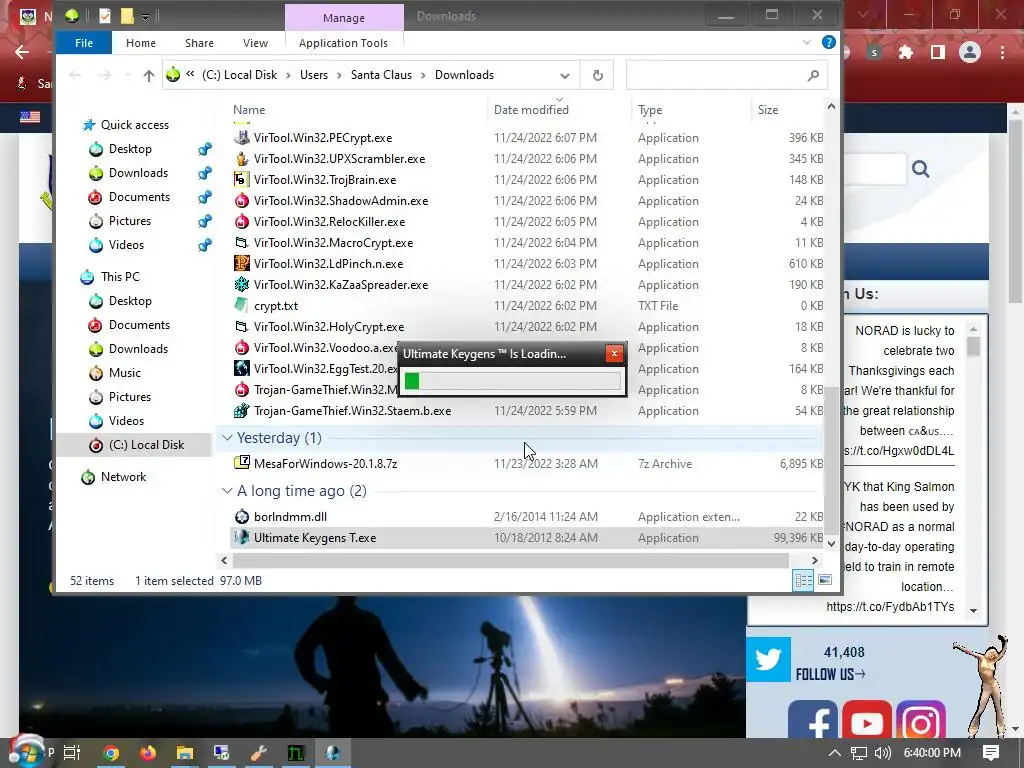1024x768 pixels.
Task: Select Ultimate Keygens T.exe icon
Action: (x=242, y=537)
